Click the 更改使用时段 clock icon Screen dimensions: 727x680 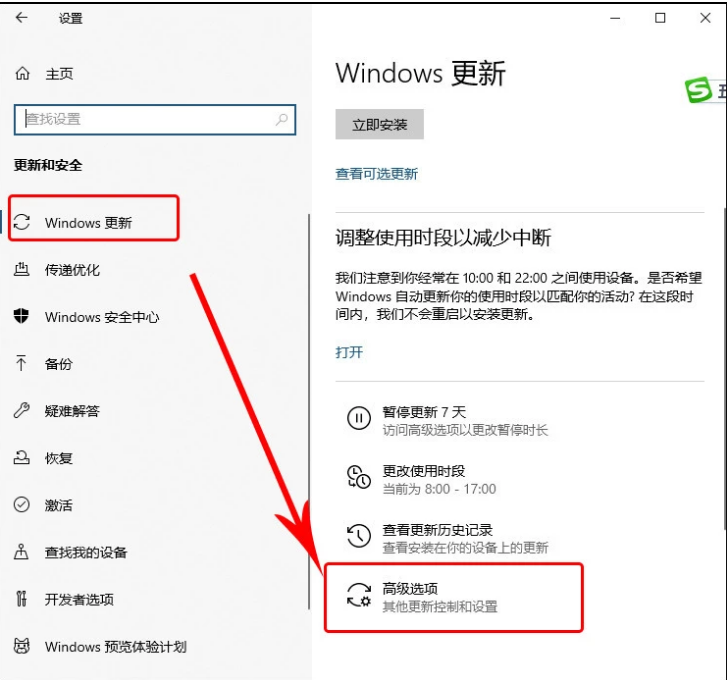[x=358, y=477]
